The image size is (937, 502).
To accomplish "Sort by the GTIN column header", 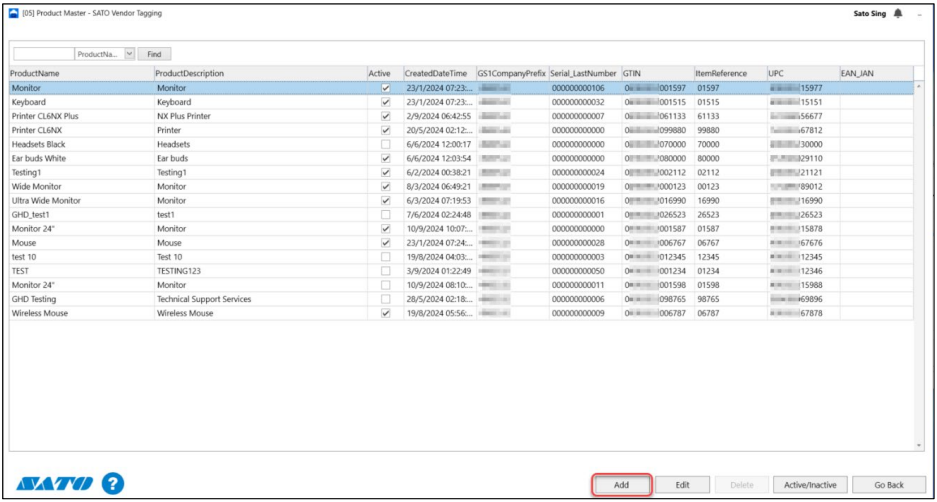I will [655, 73].
